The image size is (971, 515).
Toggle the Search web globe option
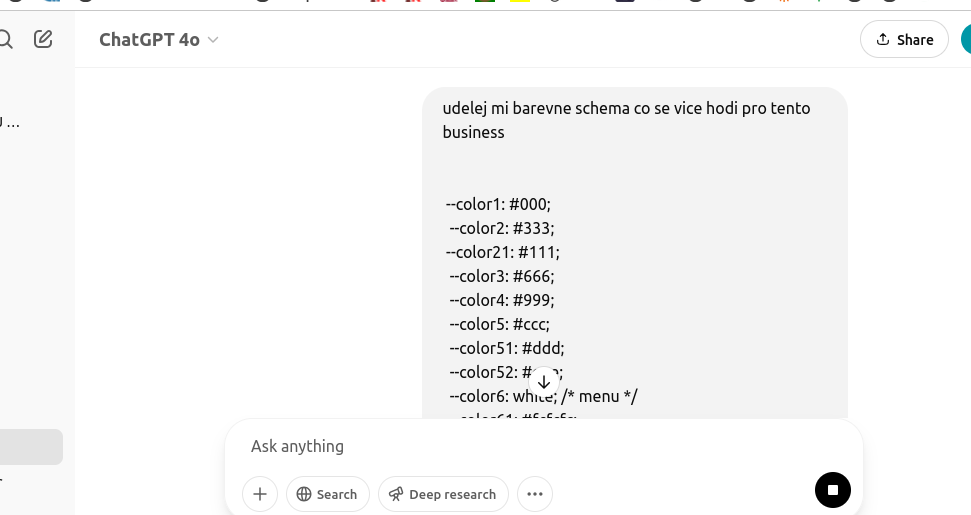pos(328,494)
